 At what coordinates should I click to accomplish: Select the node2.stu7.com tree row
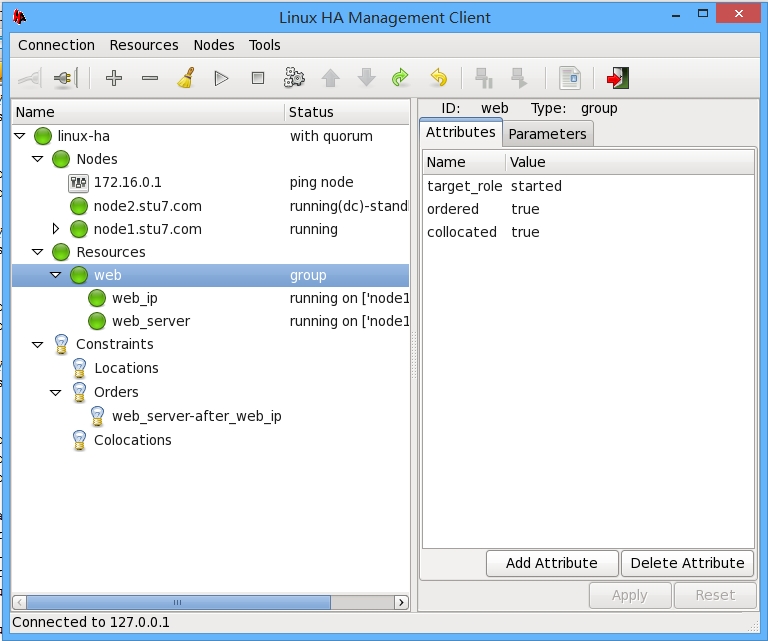[211, 206]
